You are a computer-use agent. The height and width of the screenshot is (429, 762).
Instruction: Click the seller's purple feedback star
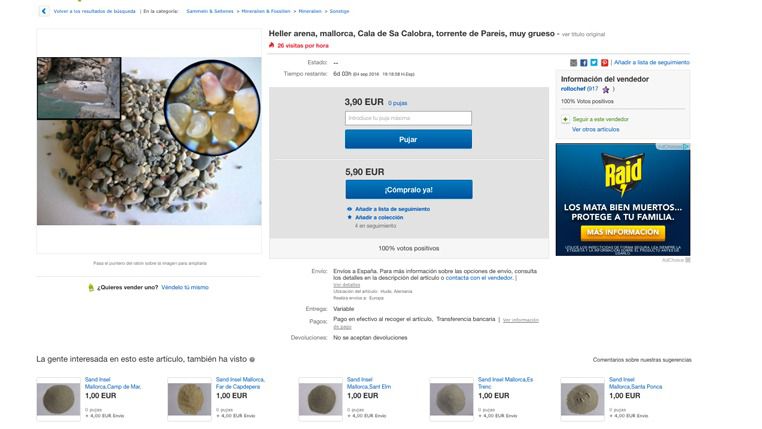click(x=606, y=89)
